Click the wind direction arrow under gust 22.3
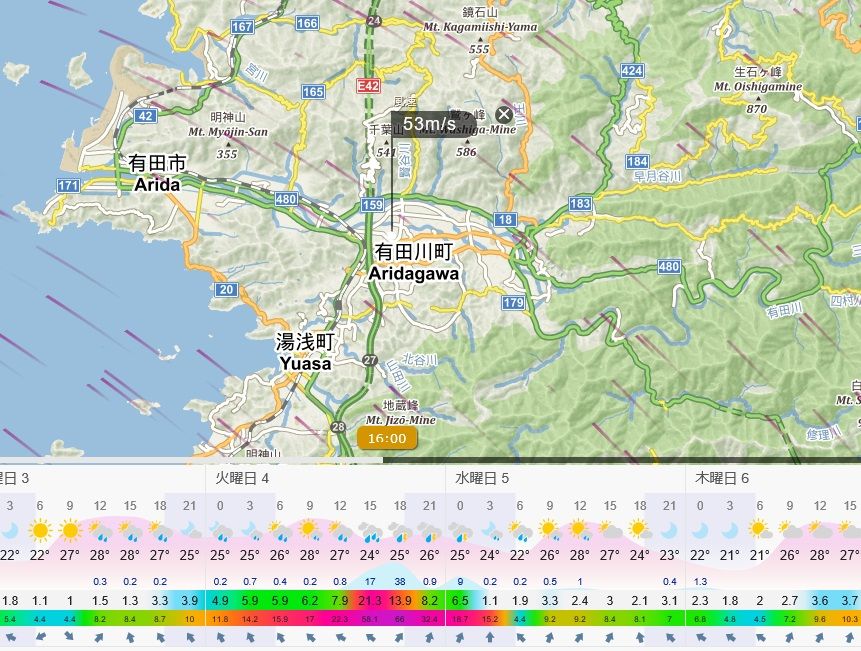Screen dimensions: 861x651 [340, 638]
